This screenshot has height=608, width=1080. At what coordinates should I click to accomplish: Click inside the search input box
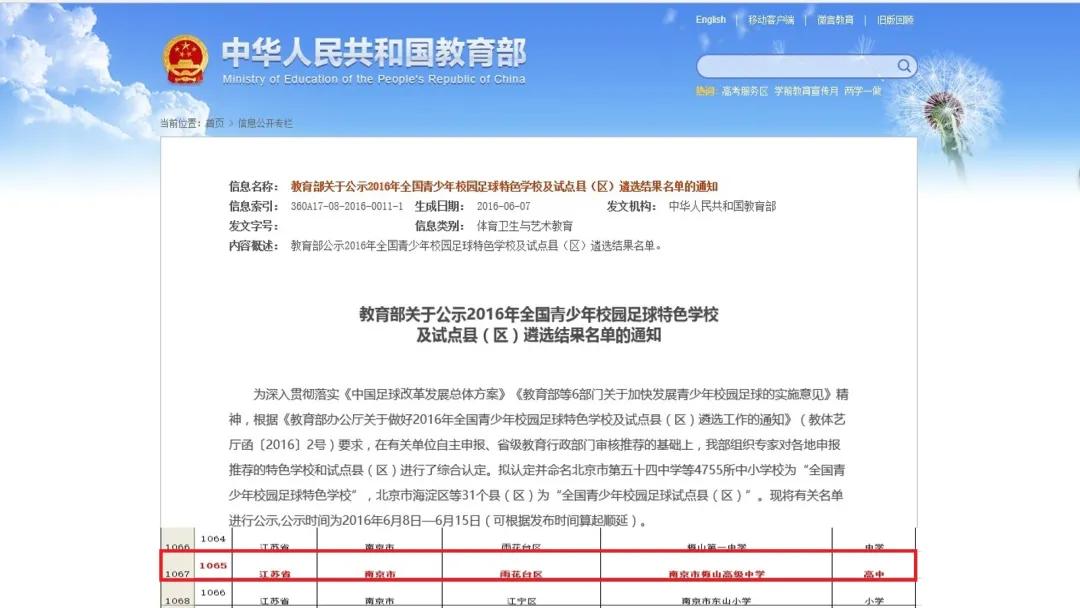(790, 66)
